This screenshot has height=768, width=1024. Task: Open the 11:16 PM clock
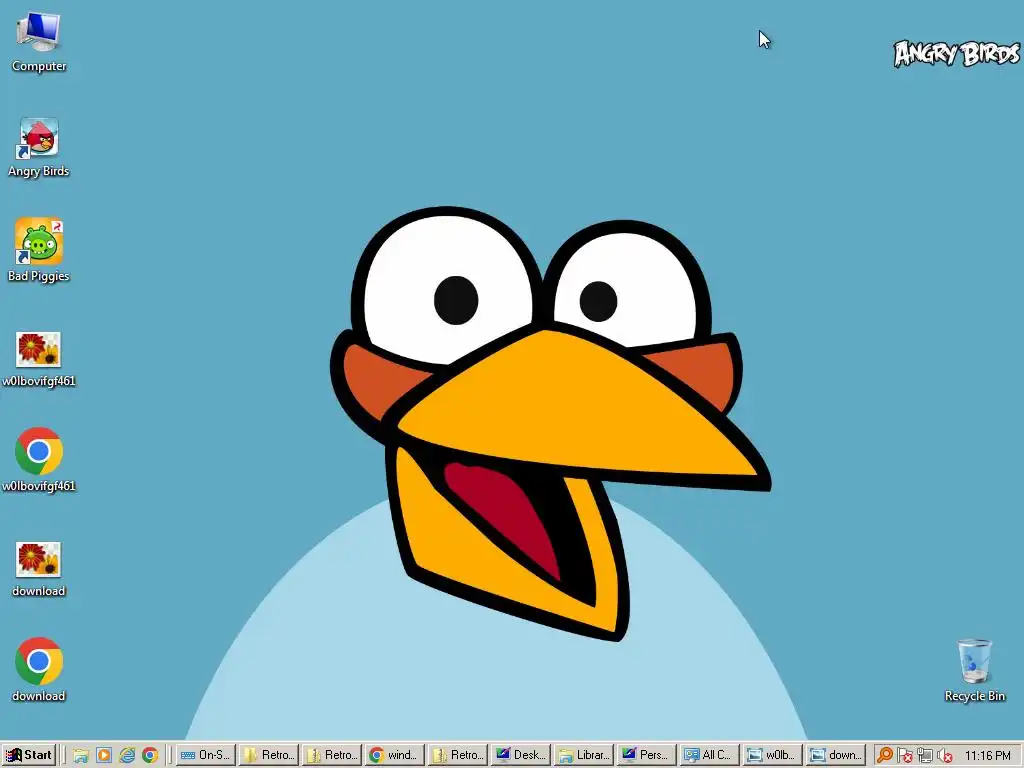point(987,755)
